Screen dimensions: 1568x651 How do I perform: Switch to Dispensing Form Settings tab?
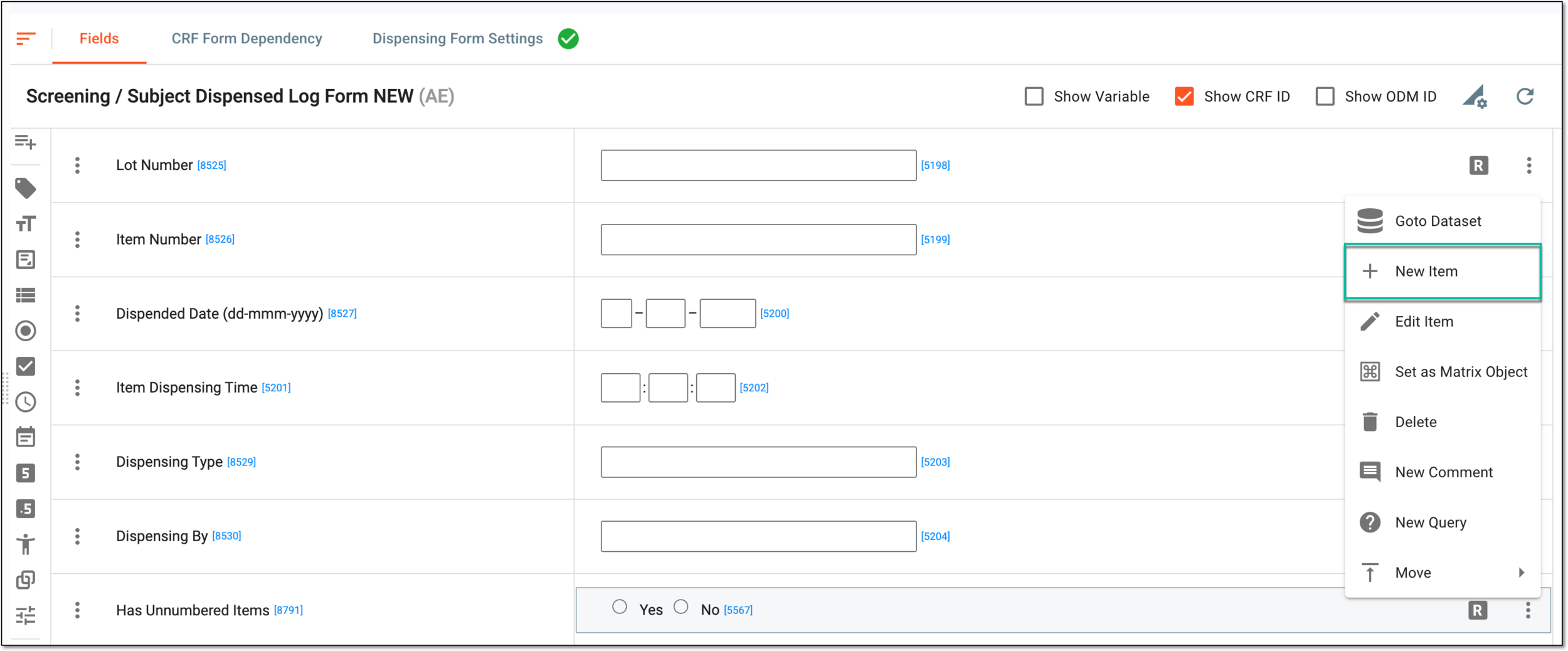457,39
